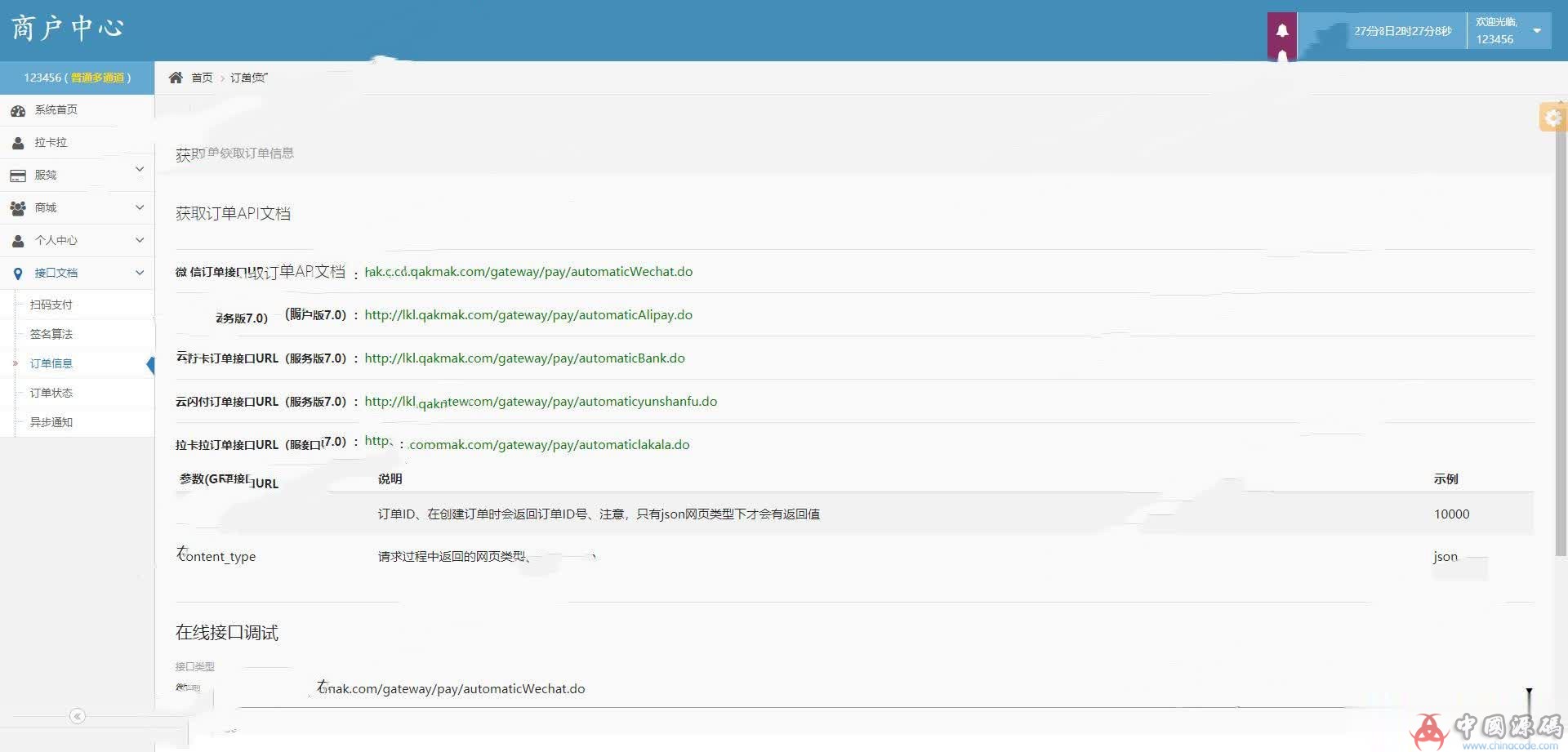The image size is (1568, 752).
Task: Select 签名算法 in the sidebar
Action: point(51,334)
